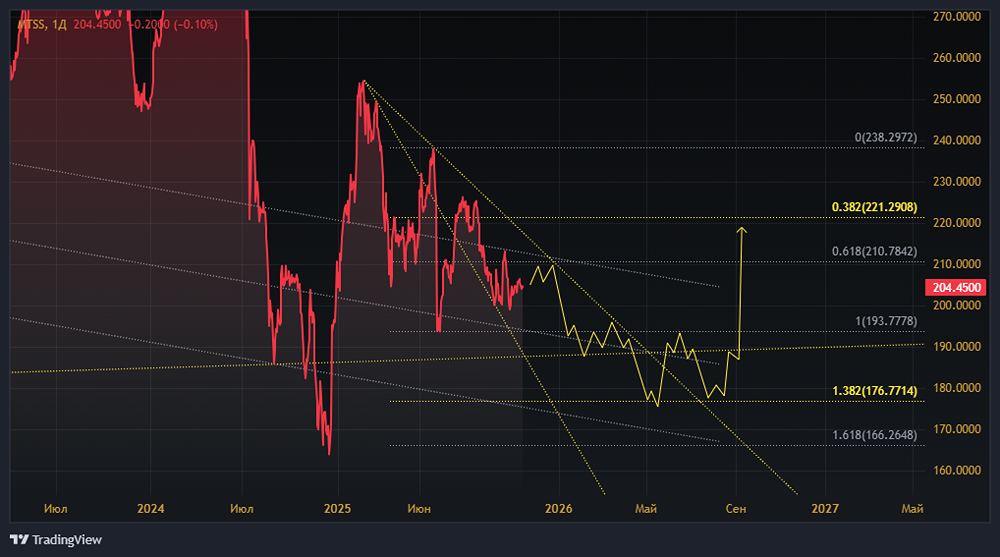Click the Июн time axis label
The image size is (1000, 557).
tap(419, 509)
